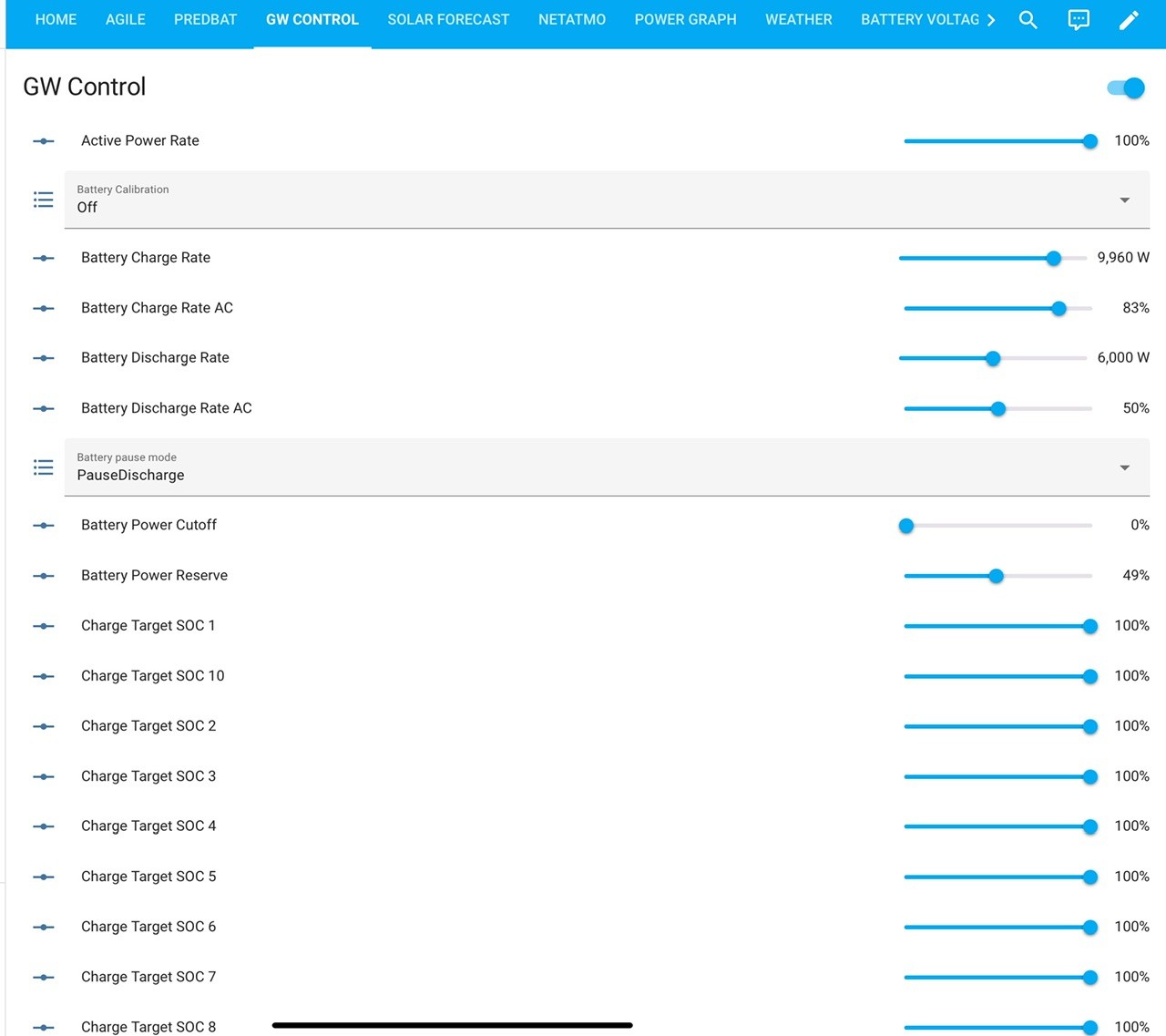The height and width of the screenshot is (1036, 1166).
Task: Open the Predbat tab
Action: pyautogui.click(x=205, y=20)
